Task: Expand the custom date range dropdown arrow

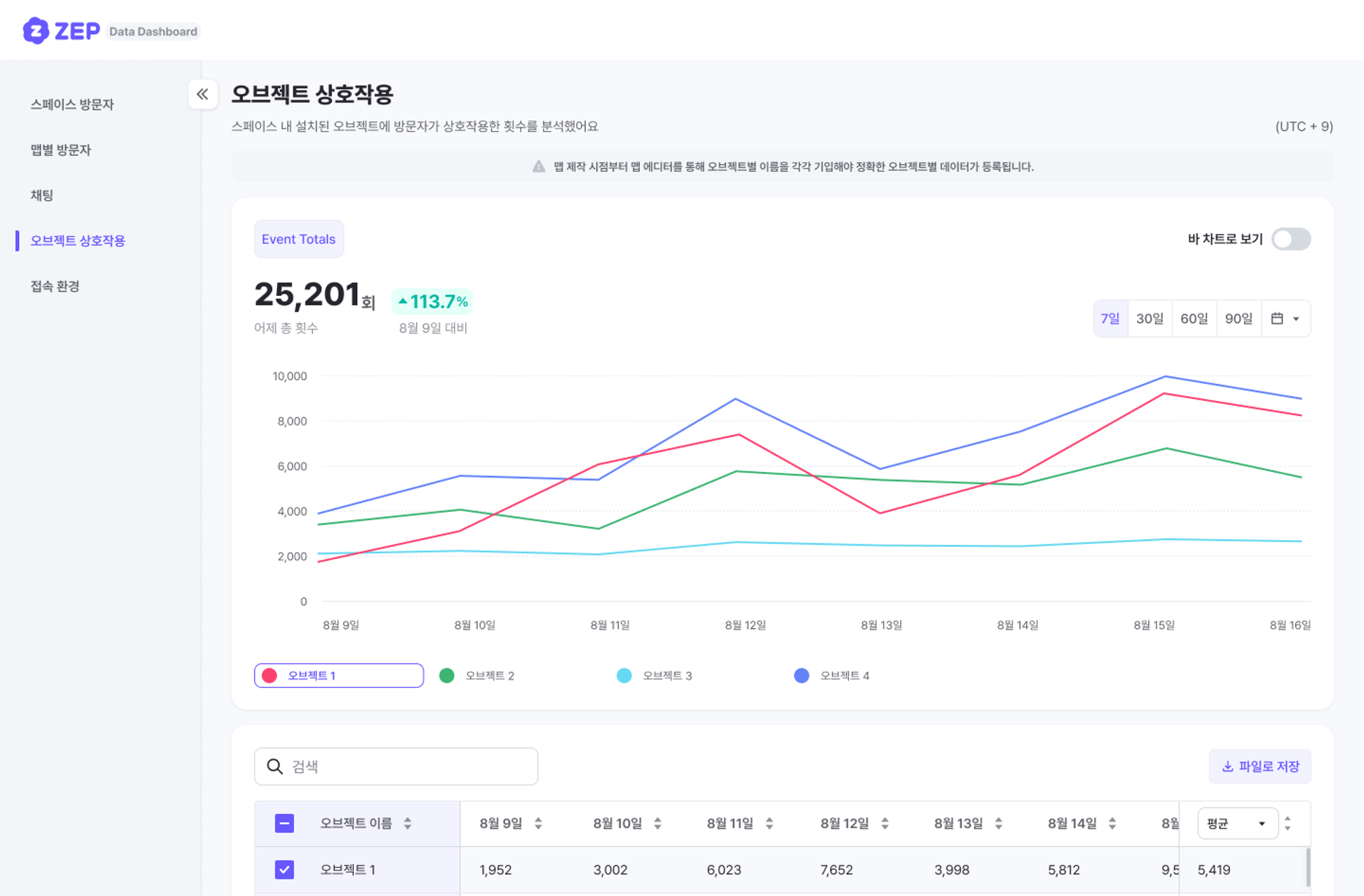Action: [x=1296, y=318]
